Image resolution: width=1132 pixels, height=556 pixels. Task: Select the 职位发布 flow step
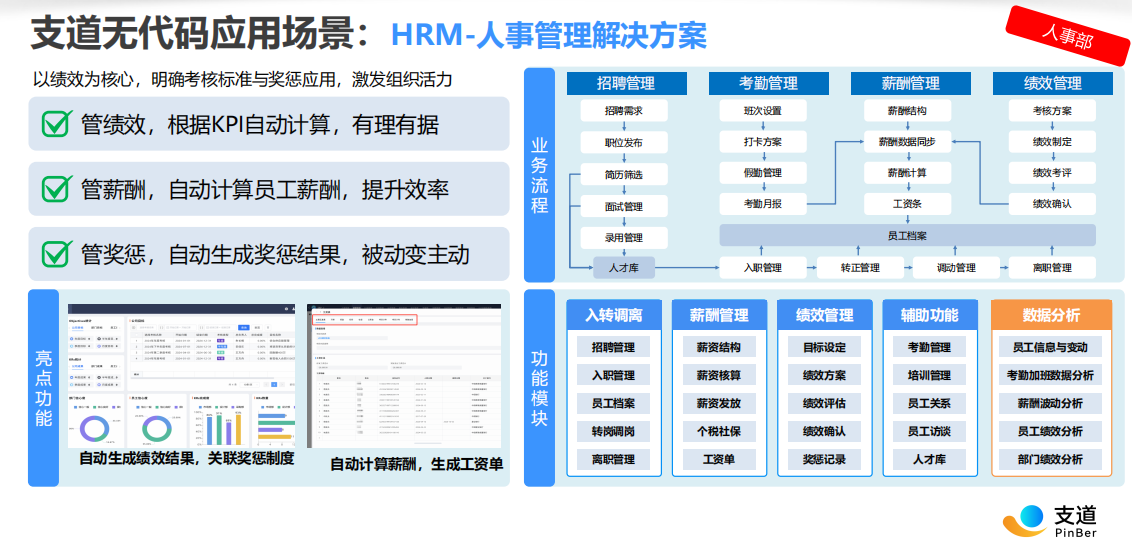(x=624, y=142)
